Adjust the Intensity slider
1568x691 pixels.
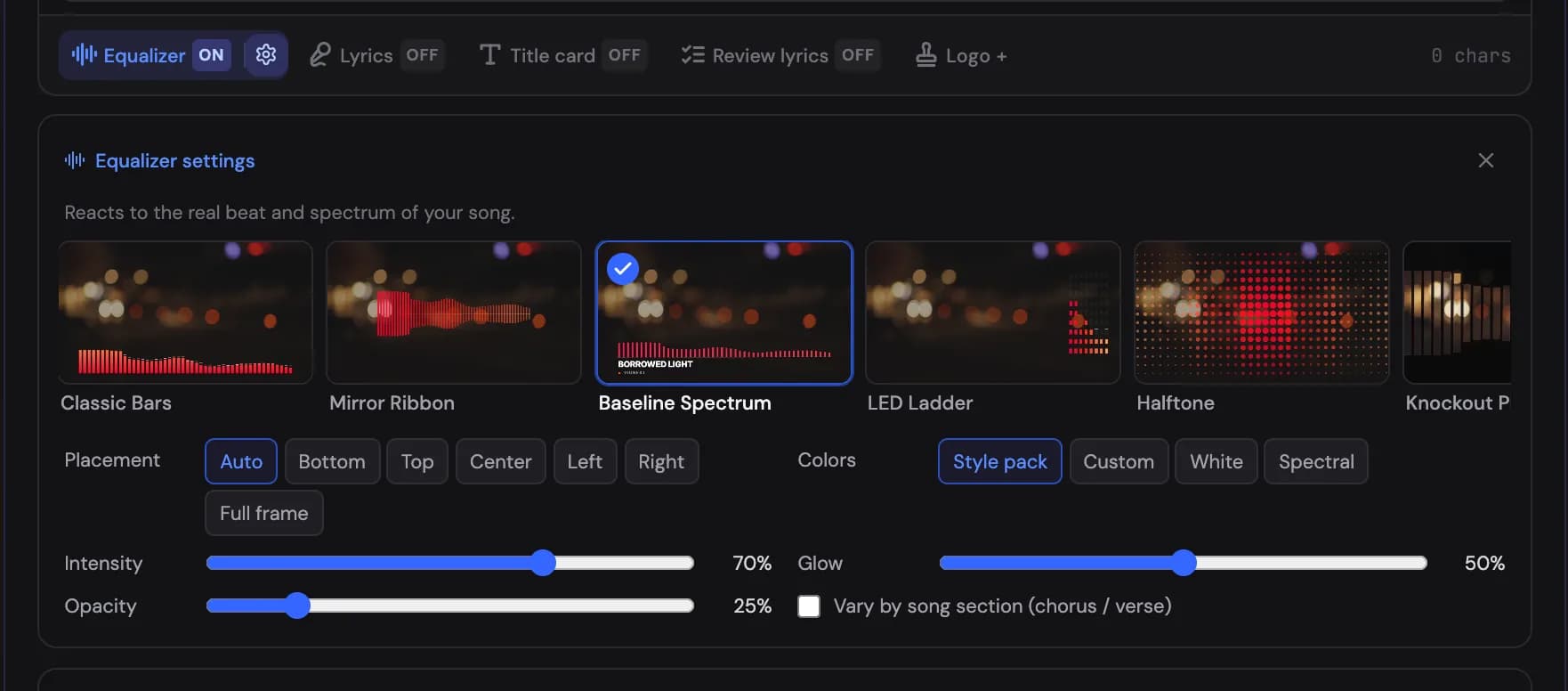[450, 563]
